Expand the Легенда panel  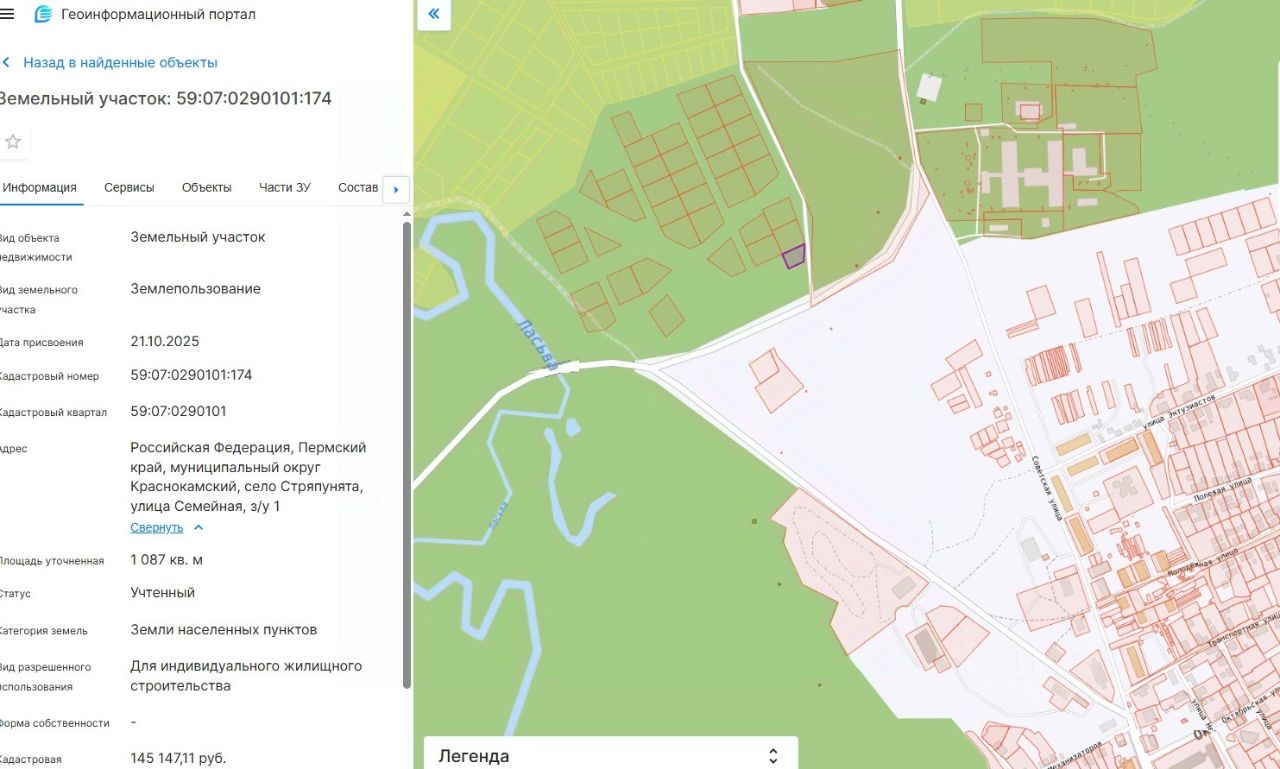pos(772,755)
